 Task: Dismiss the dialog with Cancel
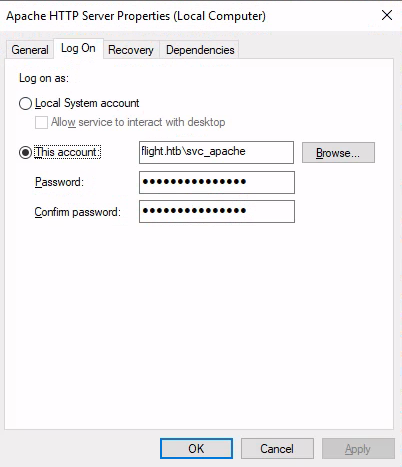click(277, 449)
